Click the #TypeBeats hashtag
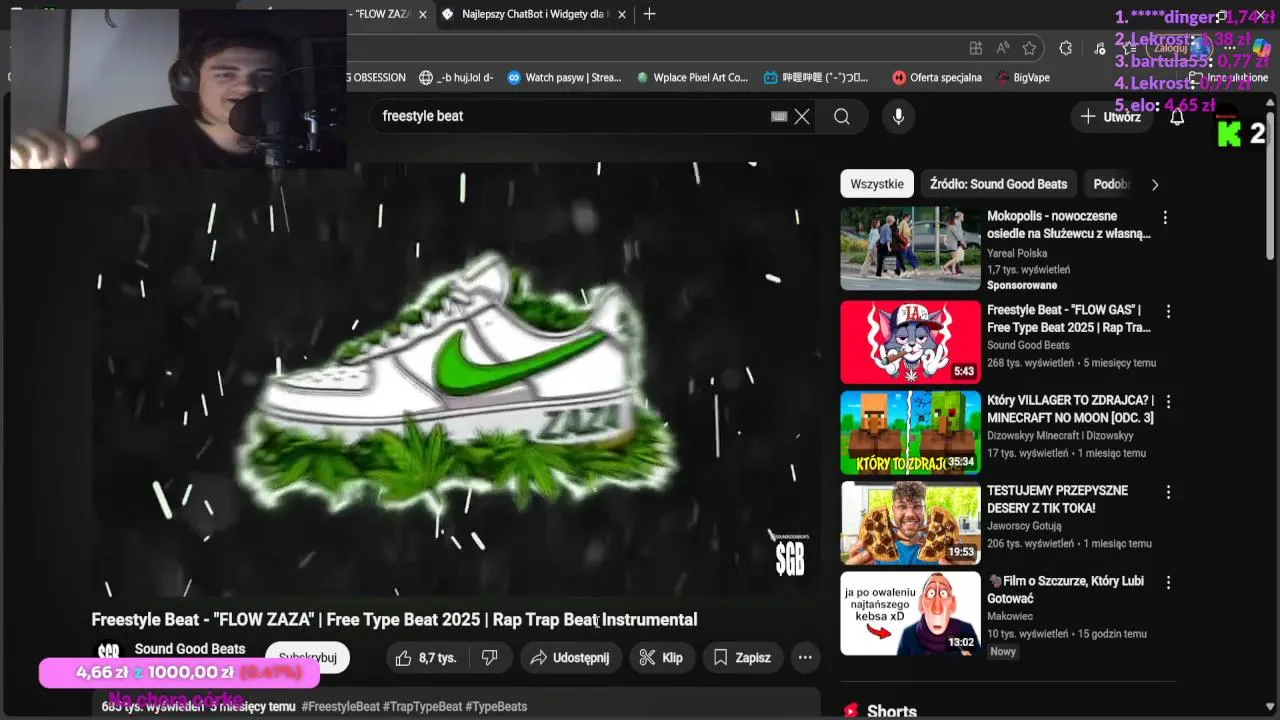Screen dimensions: 1280x720 496,706
